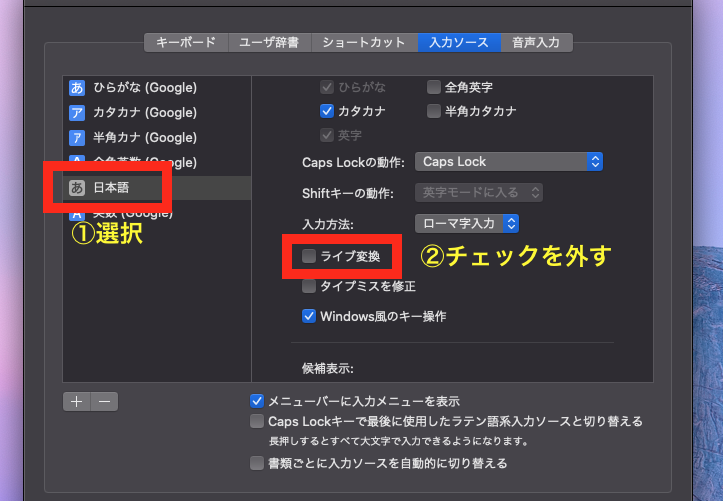This screenshot has width=723, height=501.
Task: Select the ひらがな (Google) input source icon
Action: click(76, 88)
